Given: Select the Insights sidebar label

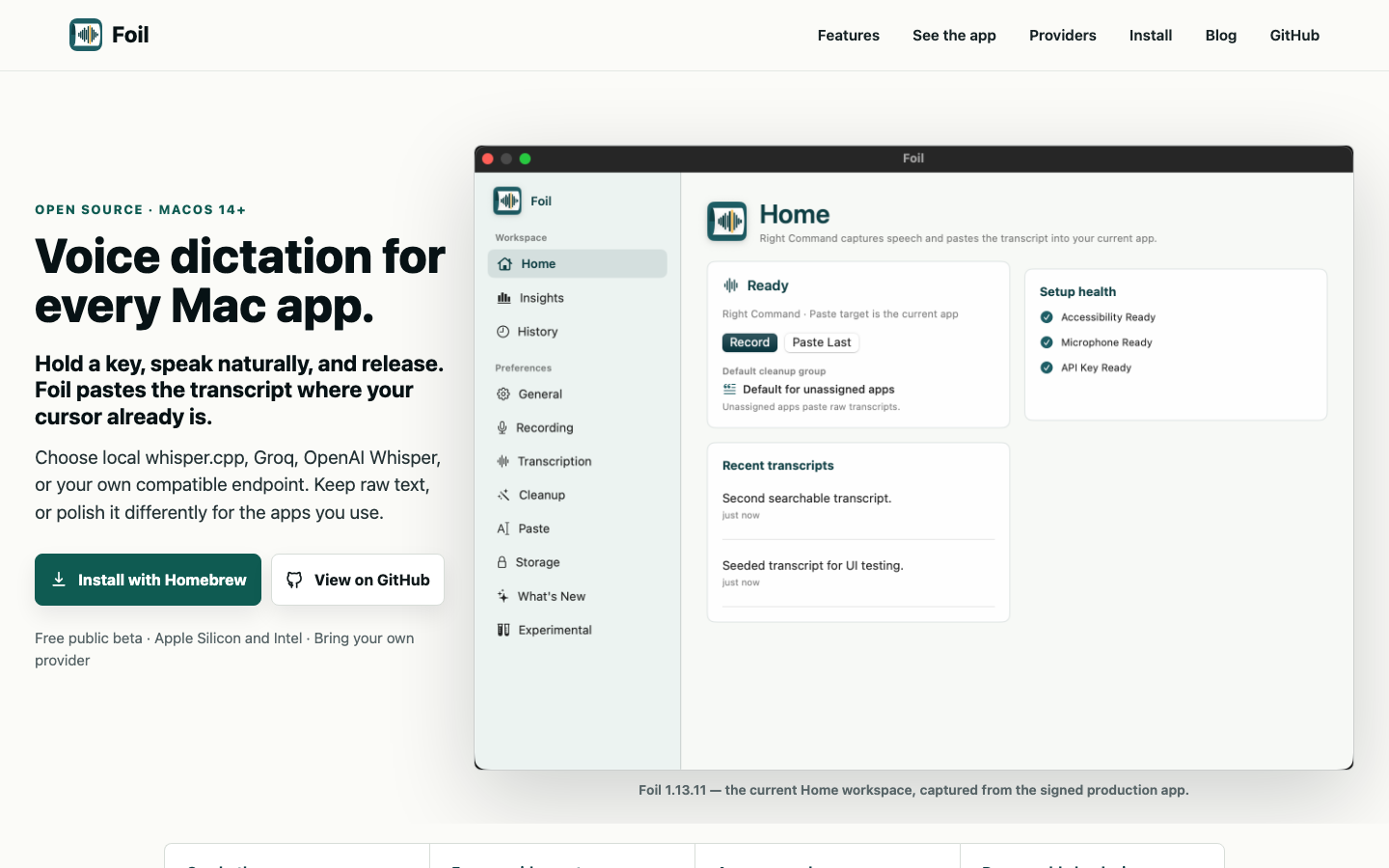Looking at the screenshot, I should (541, 298).
